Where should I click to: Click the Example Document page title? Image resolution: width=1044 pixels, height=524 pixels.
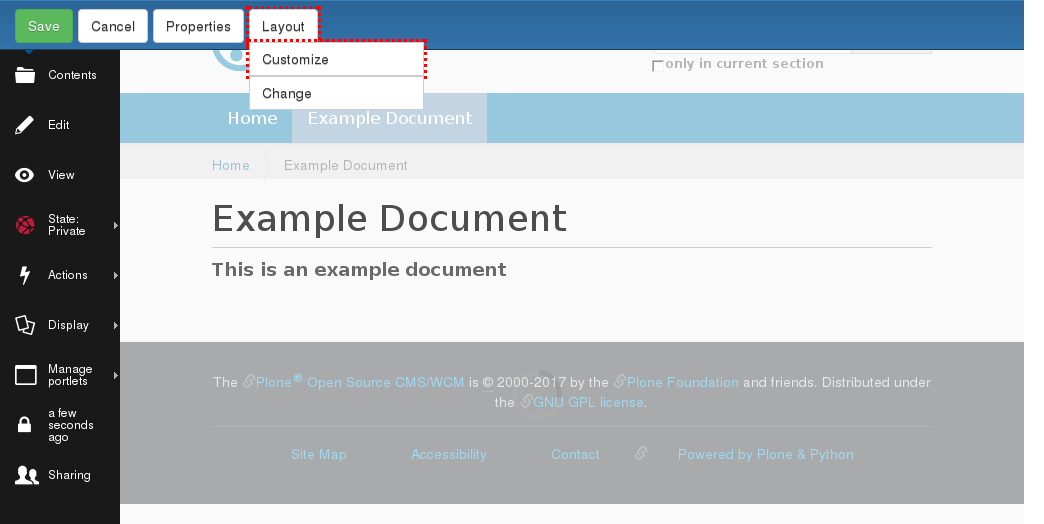pyautogui.click(x=390, y=218)
